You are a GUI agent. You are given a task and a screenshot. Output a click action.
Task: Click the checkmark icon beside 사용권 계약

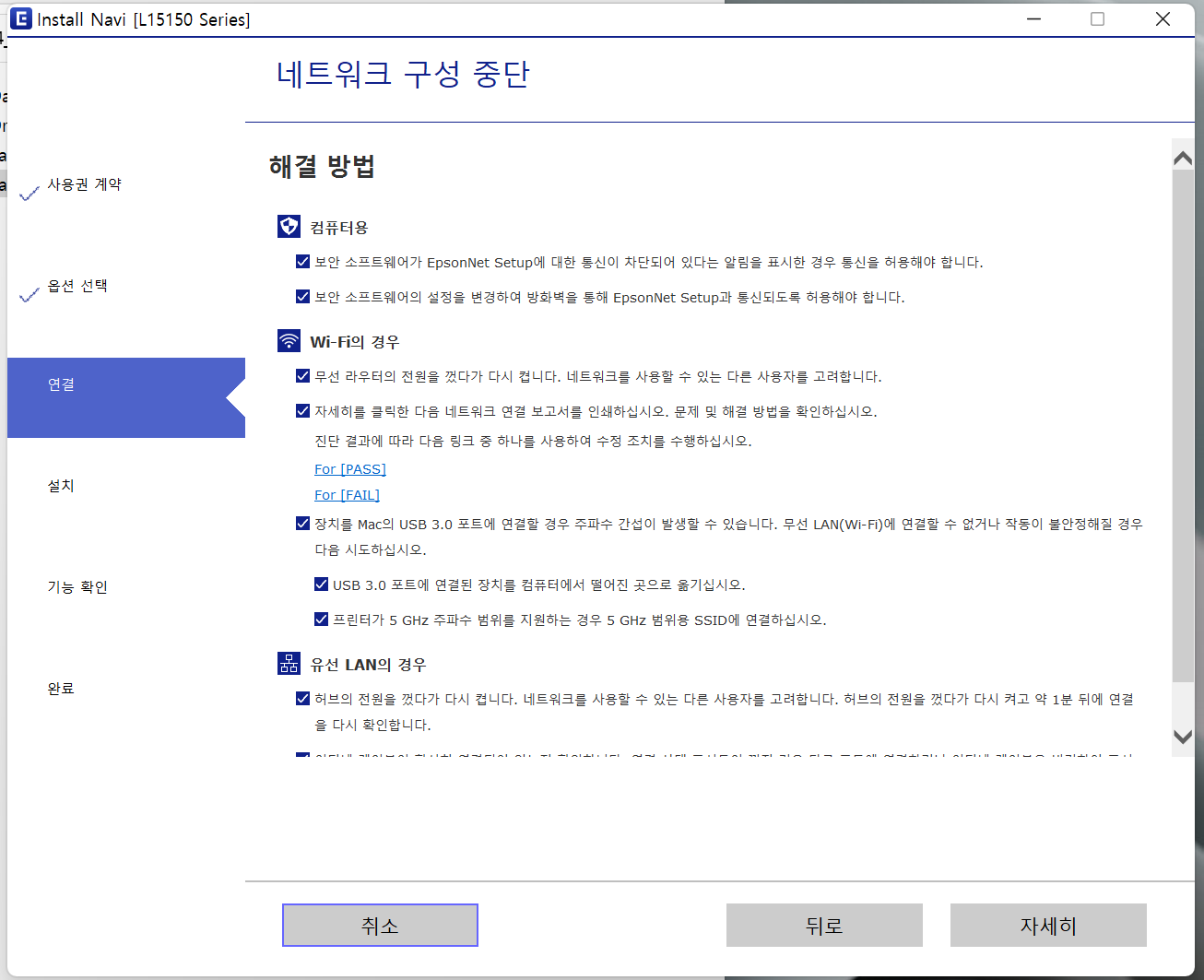click(30, 192)
